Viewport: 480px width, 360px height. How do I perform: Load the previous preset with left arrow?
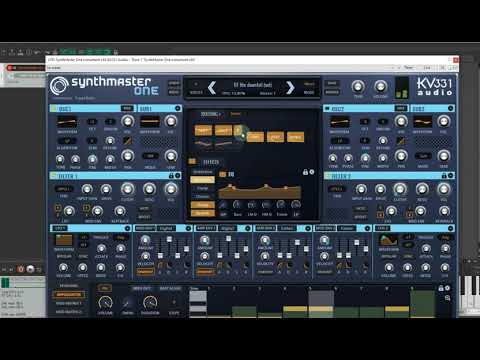point(212,88)
